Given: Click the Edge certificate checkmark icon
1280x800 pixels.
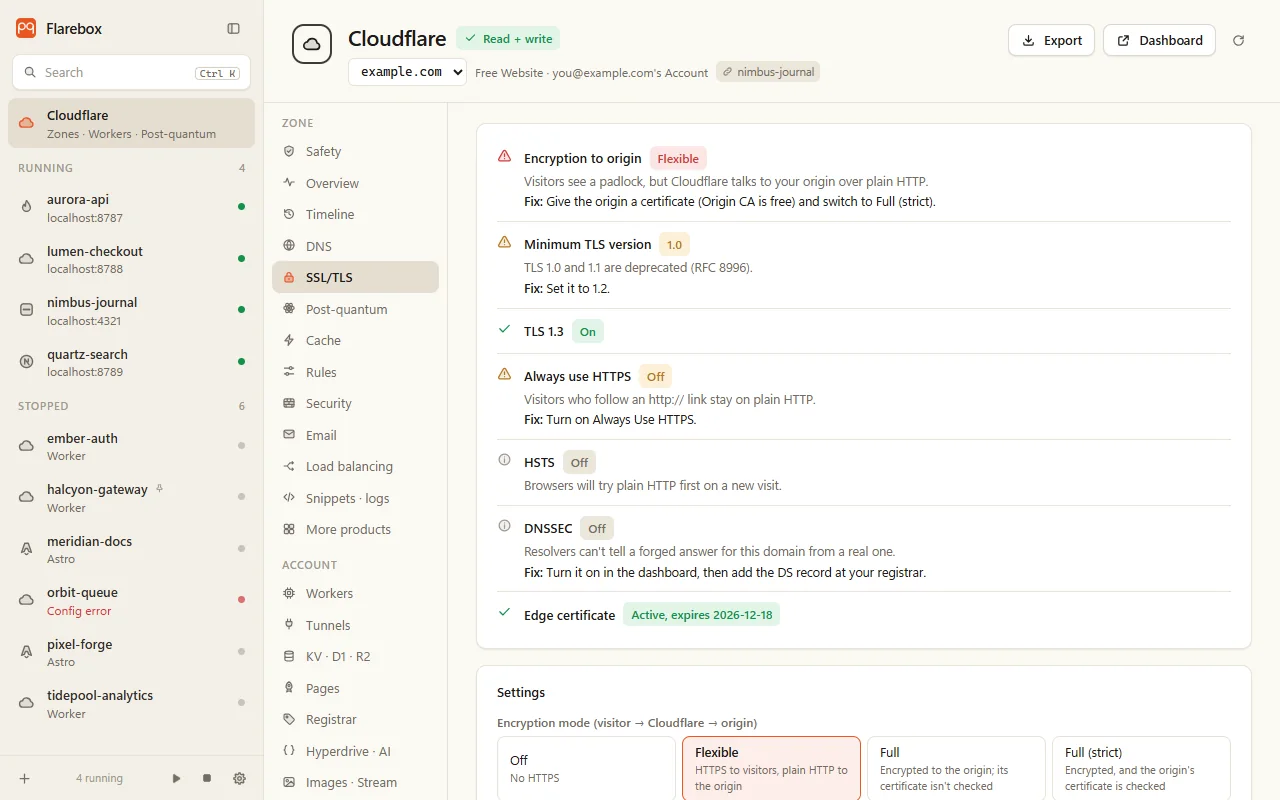Looking at the screenshot, I should pyautogui.click(x=505, y=613).
